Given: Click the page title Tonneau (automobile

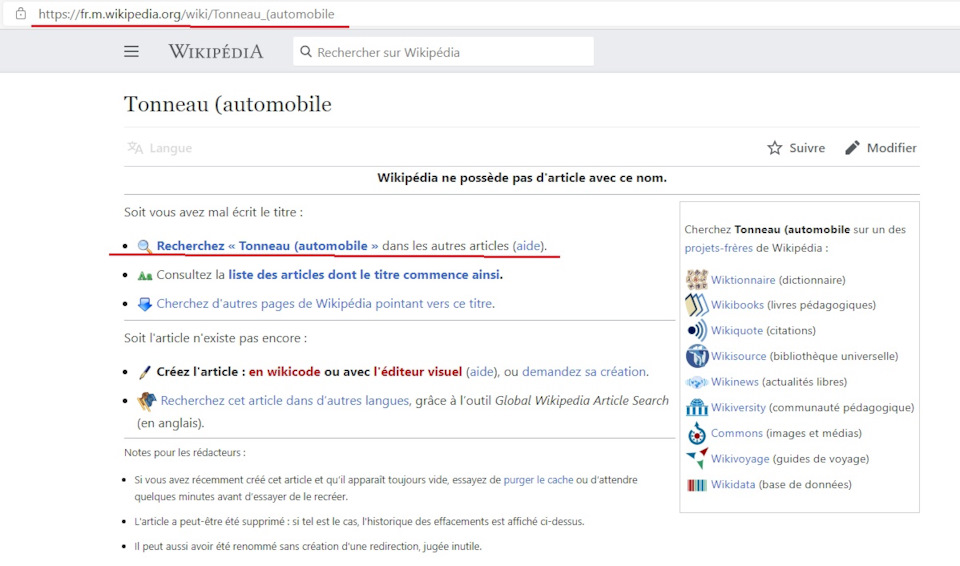Looking at the screenshot, I should pyautogui.click(x=228, y=104).
